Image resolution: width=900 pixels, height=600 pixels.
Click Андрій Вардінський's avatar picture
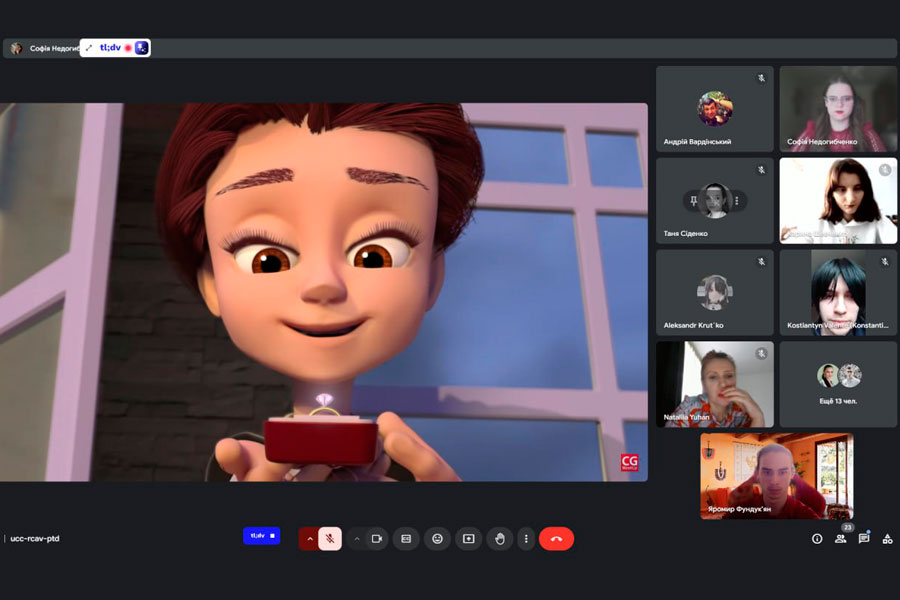coord(715,108)
